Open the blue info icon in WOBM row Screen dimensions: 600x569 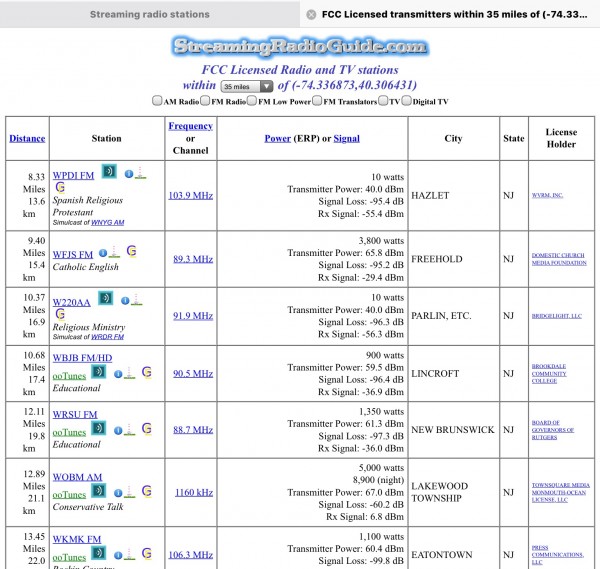[x=118, y=493]
